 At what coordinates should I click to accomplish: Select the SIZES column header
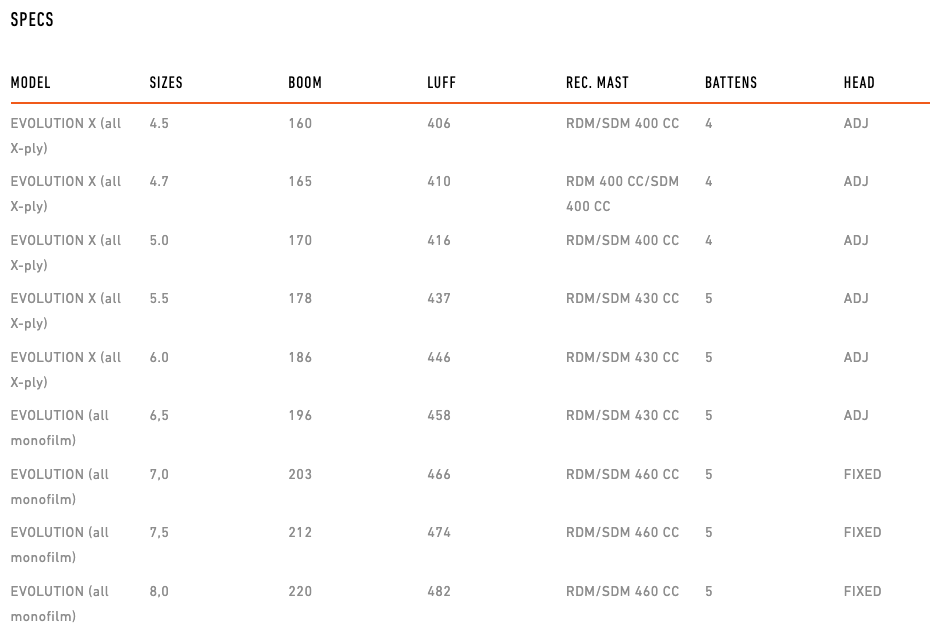coord(166,82)
